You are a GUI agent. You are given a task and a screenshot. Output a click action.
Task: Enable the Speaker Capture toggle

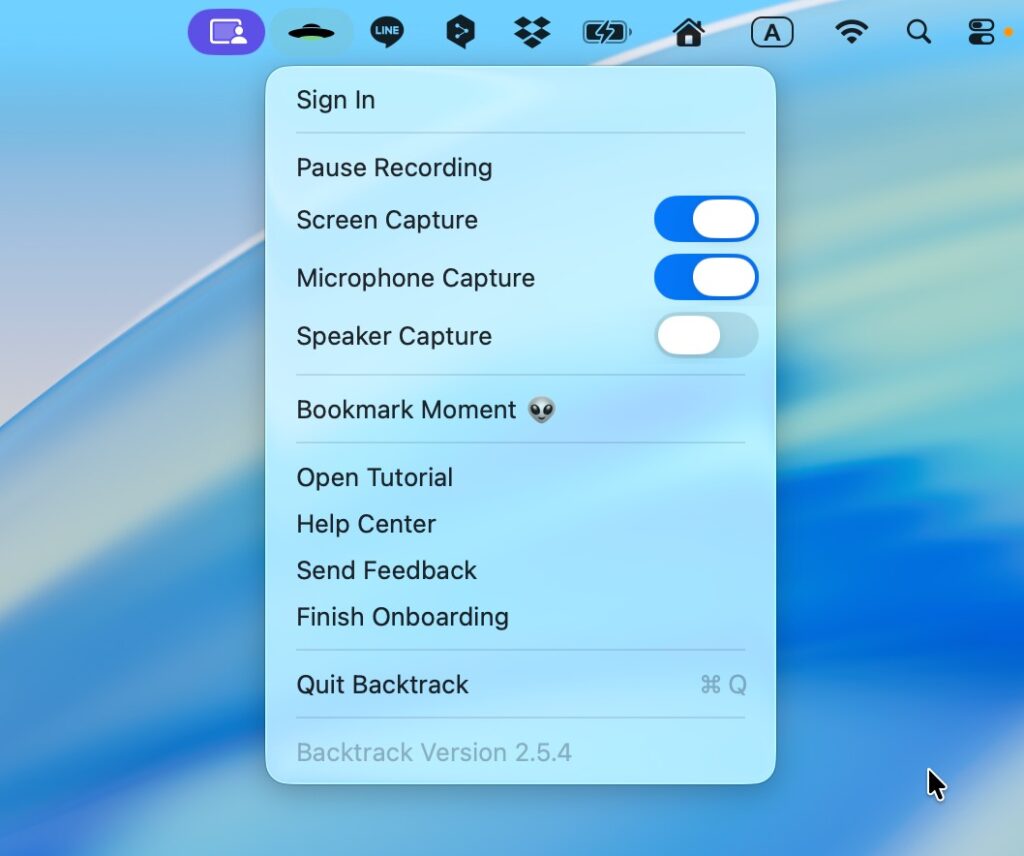pos(706,336)
